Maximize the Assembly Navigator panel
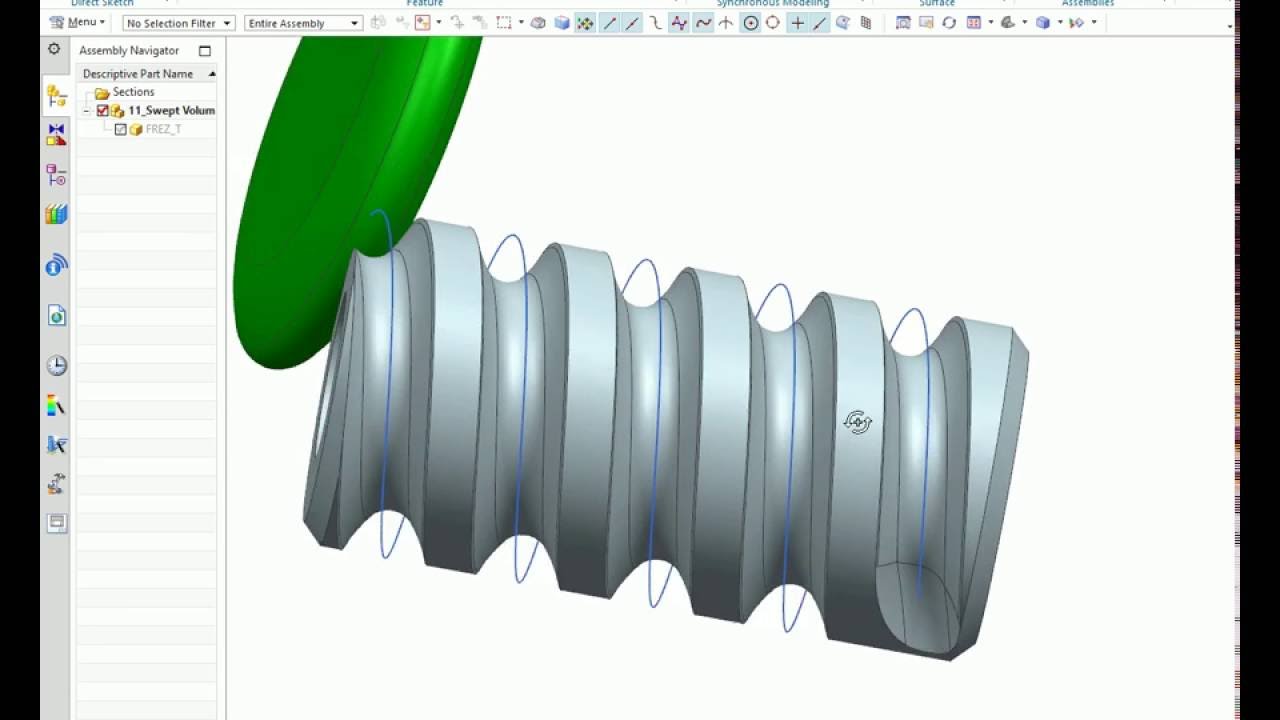 click(205, 51)
